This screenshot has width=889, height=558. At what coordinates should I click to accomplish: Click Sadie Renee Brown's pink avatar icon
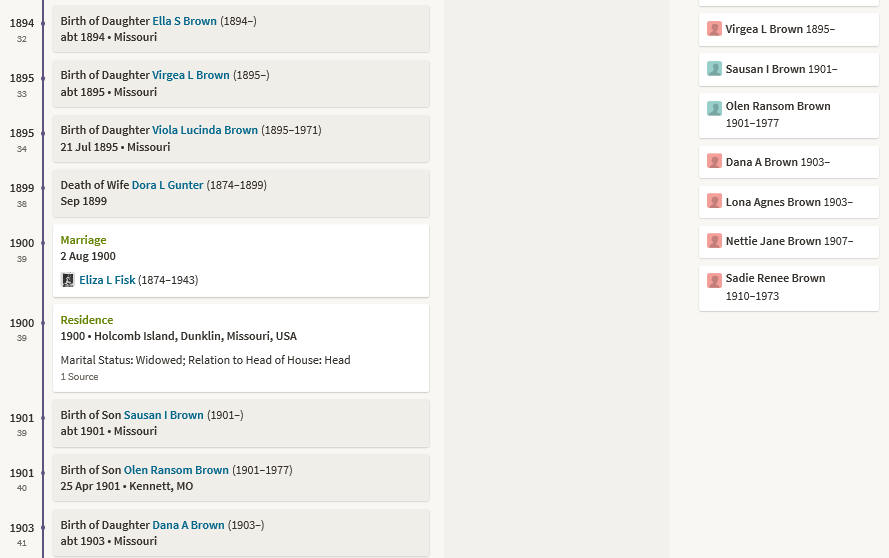714,280
